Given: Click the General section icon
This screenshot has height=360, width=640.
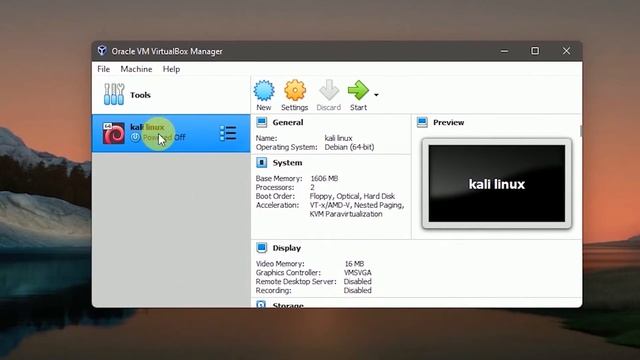Looking at the screenshot, I should 262,122.
